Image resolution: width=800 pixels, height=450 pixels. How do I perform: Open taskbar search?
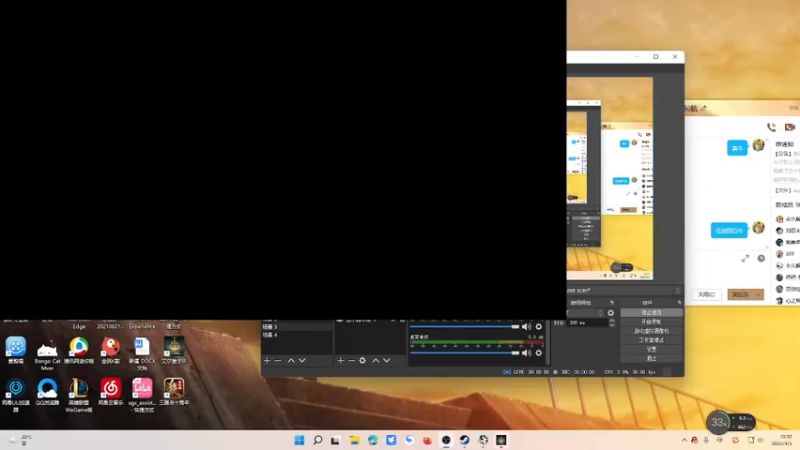[317, 440]
